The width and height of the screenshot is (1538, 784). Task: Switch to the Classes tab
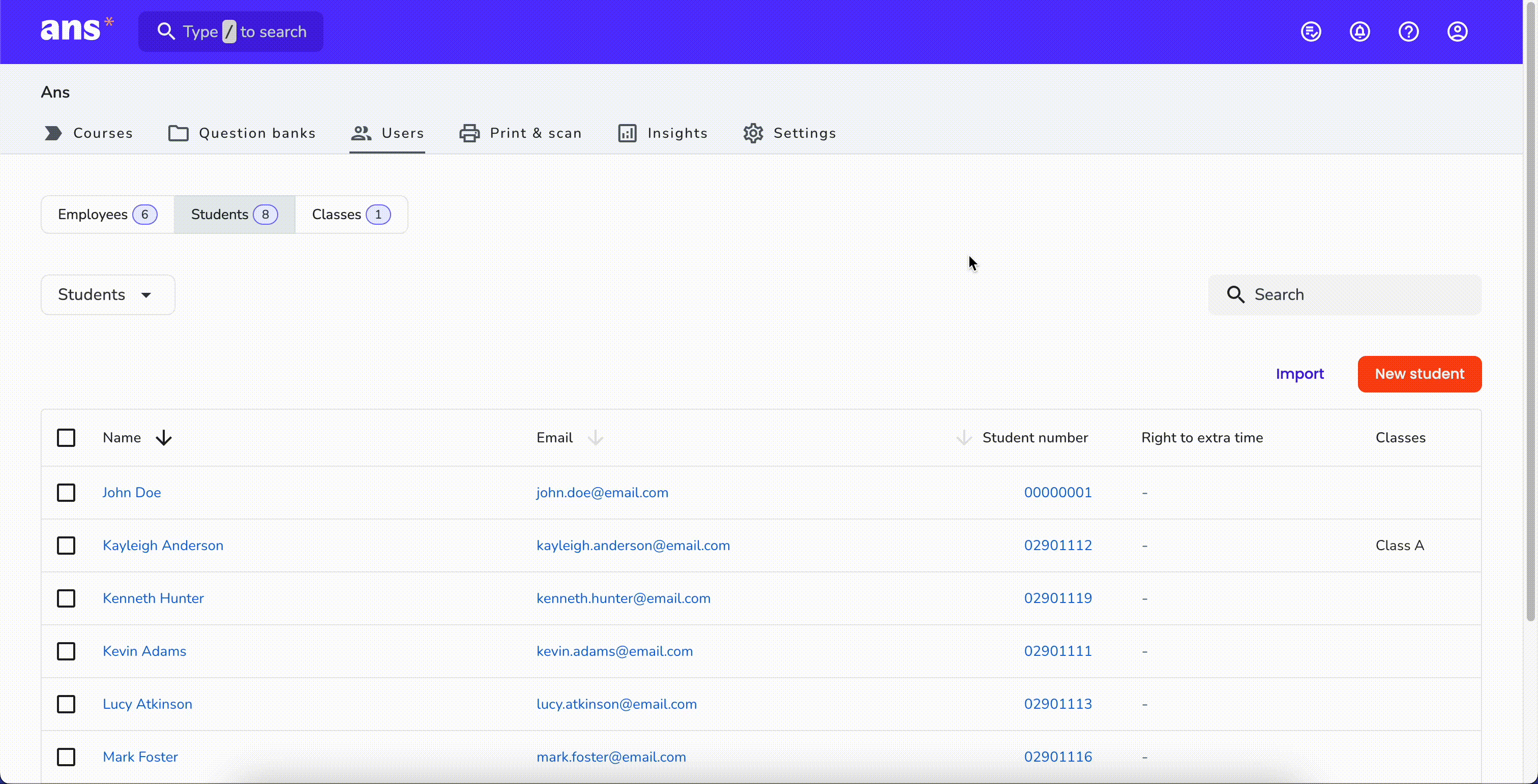(351, 214)
